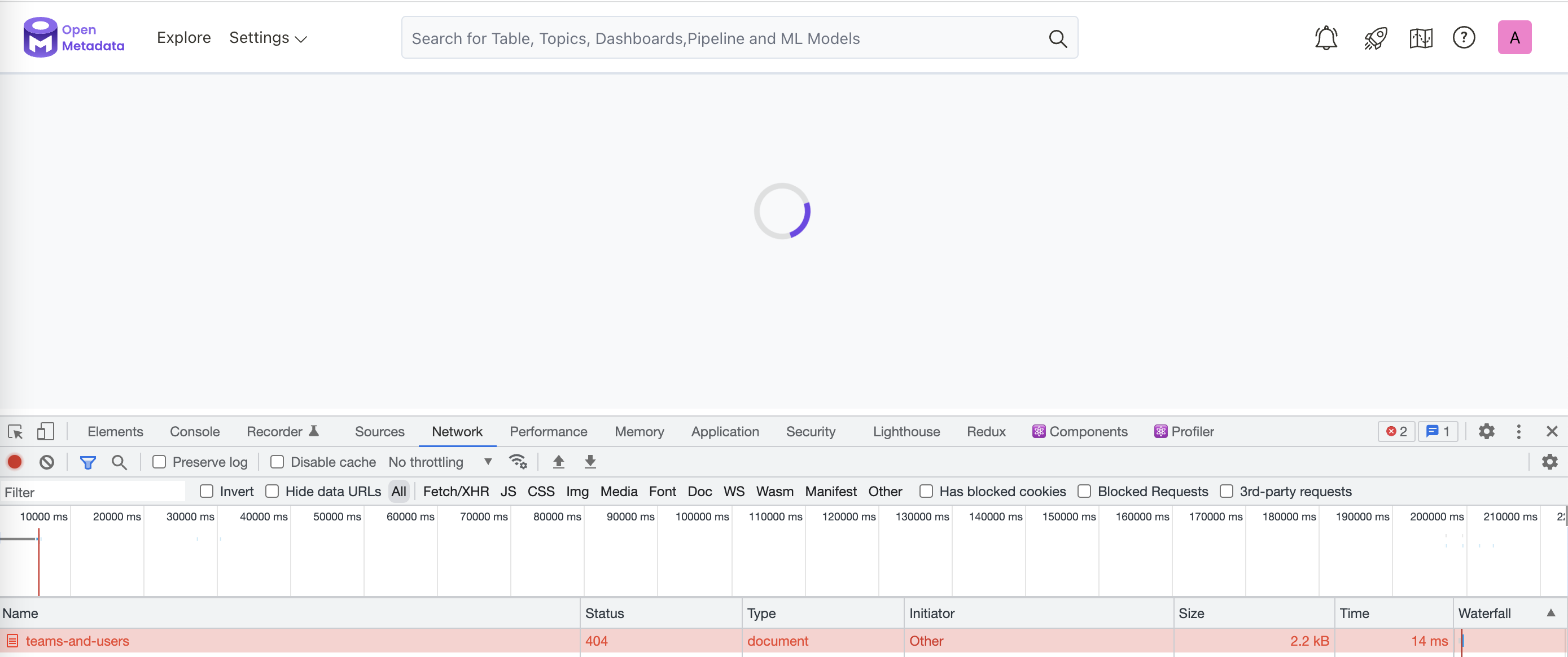Check Has blocked cookies
The image size is (1568, 657).
[926, 492]
